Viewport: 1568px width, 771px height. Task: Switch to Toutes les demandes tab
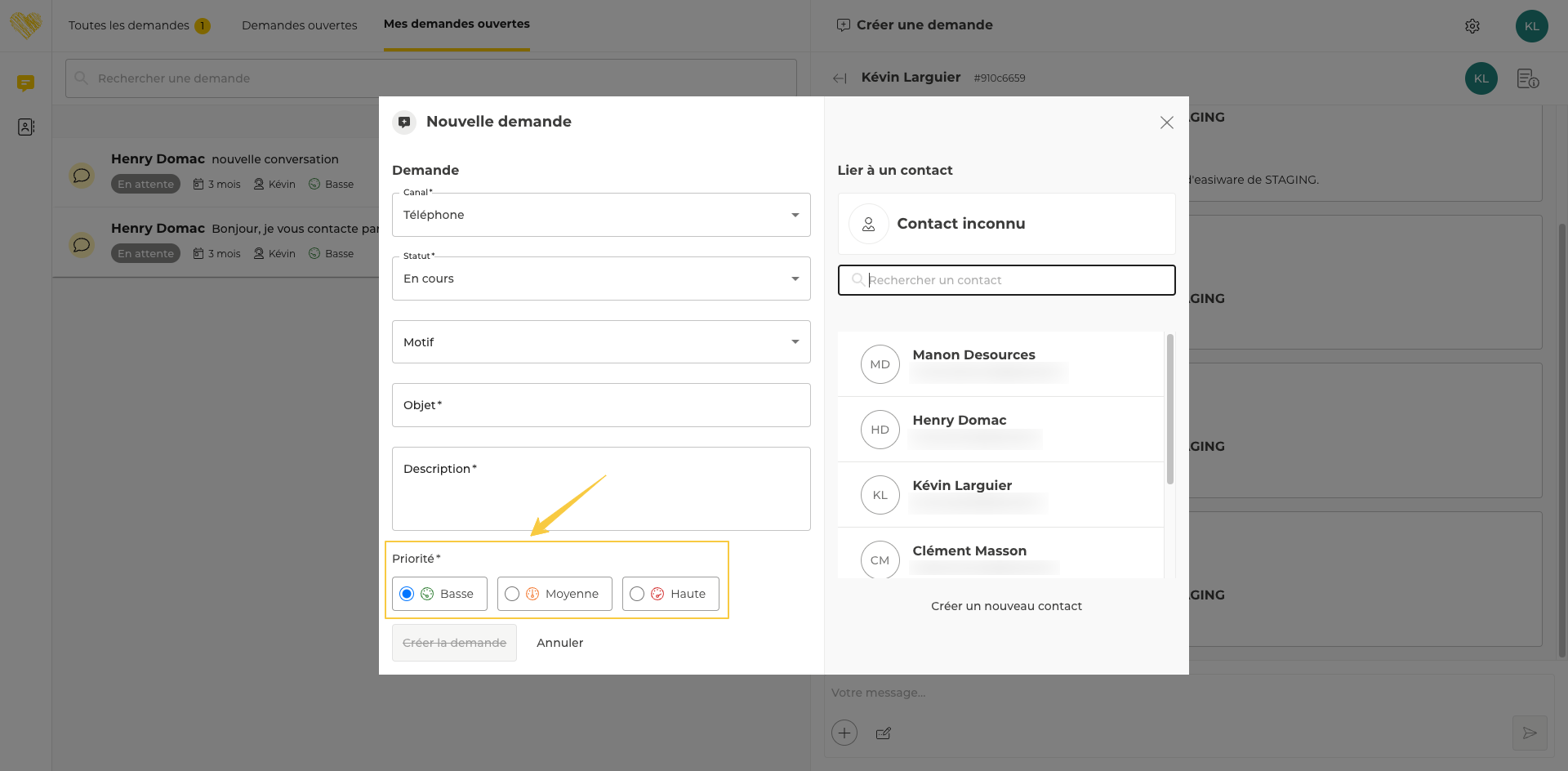coord(129,25)
